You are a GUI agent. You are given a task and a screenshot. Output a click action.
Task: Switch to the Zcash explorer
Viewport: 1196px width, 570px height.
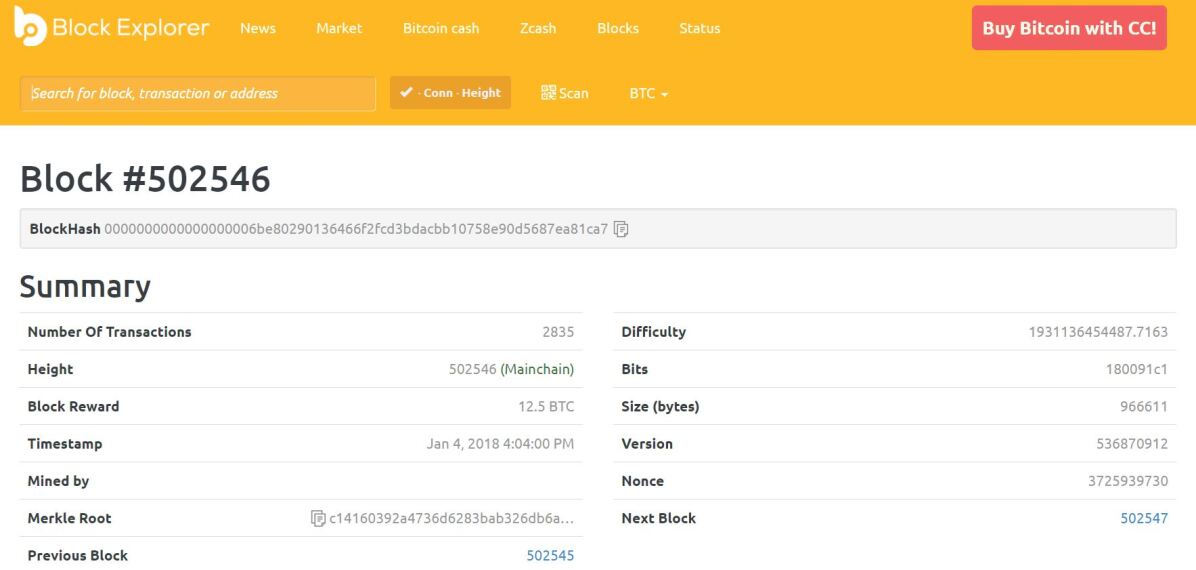pos(538,28)
